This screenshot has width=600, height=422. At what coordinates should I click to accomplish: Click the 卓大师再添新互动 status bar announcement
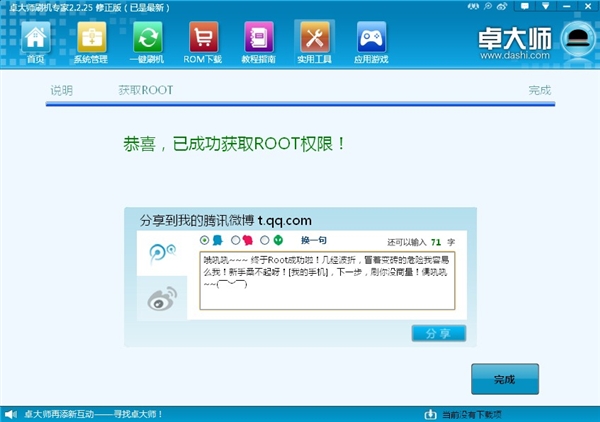(x=94, y=414)
